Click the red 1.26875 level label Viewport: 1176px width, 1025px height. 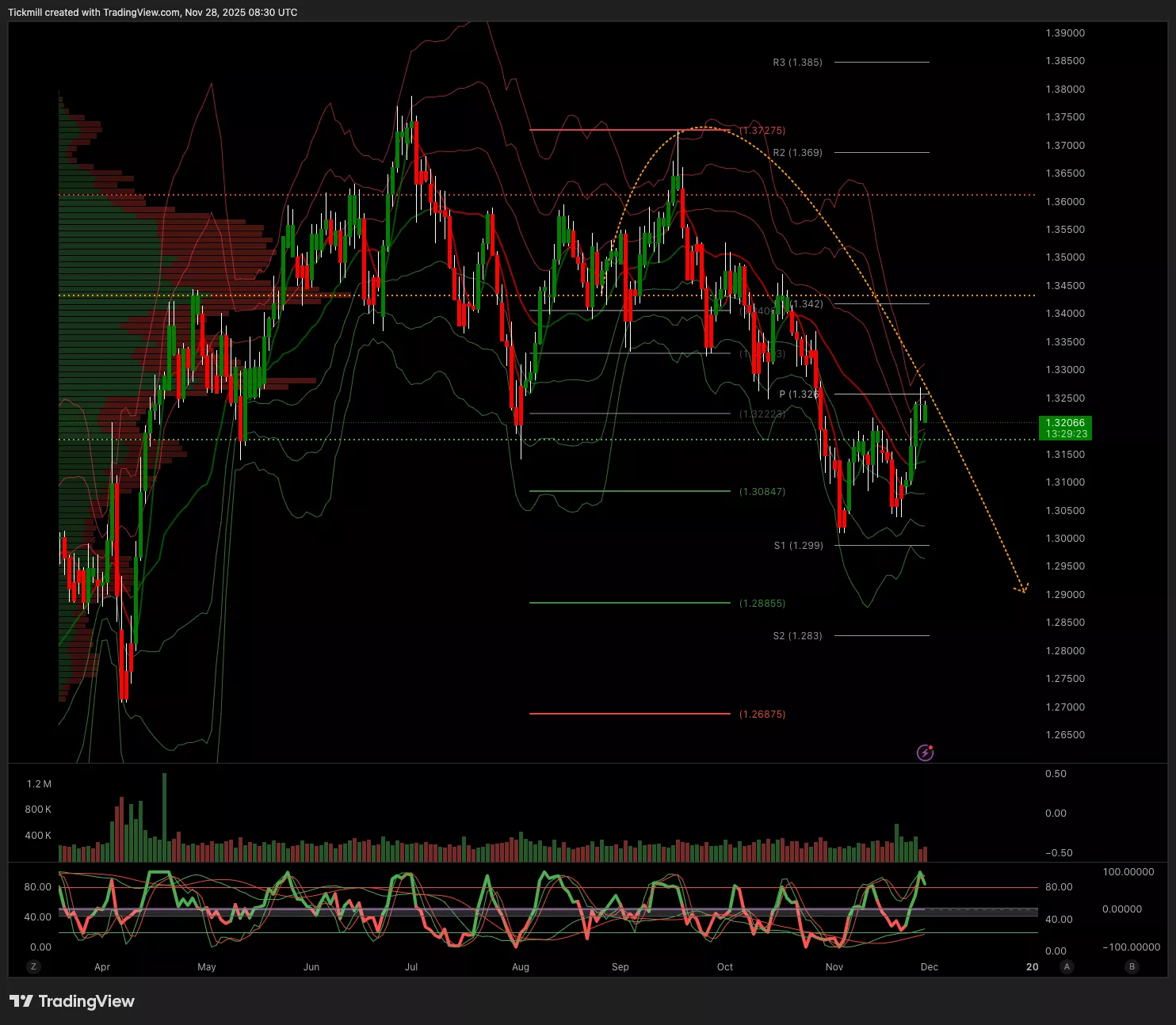(762, 714)
